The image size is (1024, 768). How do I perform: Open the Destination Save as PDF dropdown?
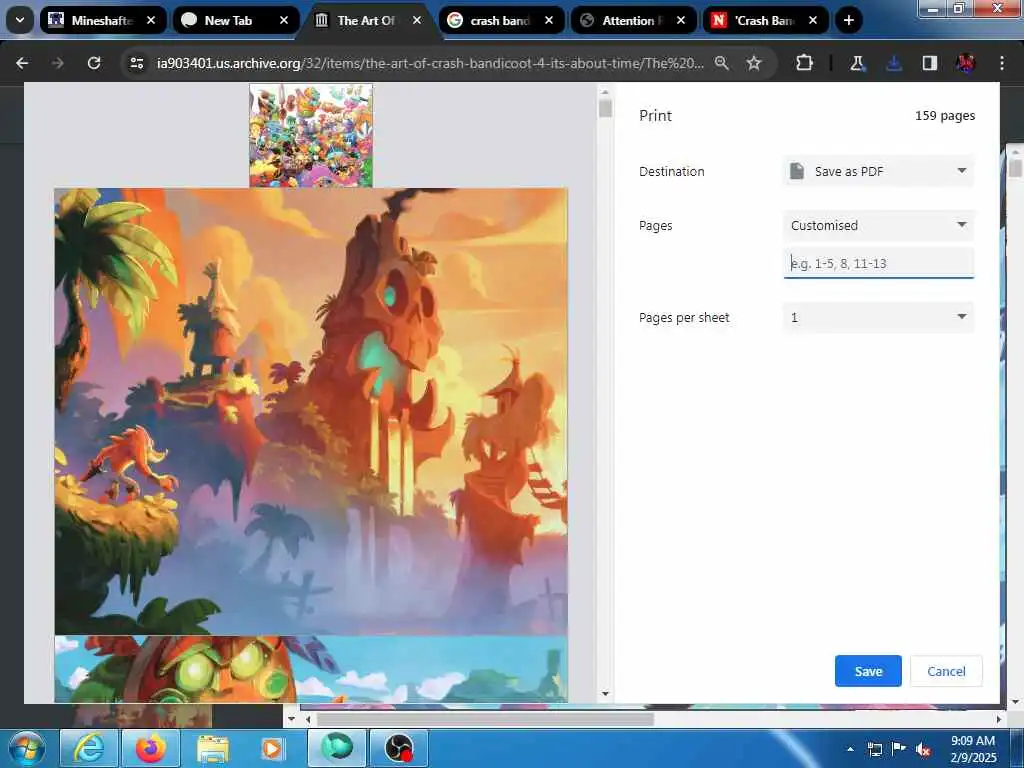coord(878,171)
